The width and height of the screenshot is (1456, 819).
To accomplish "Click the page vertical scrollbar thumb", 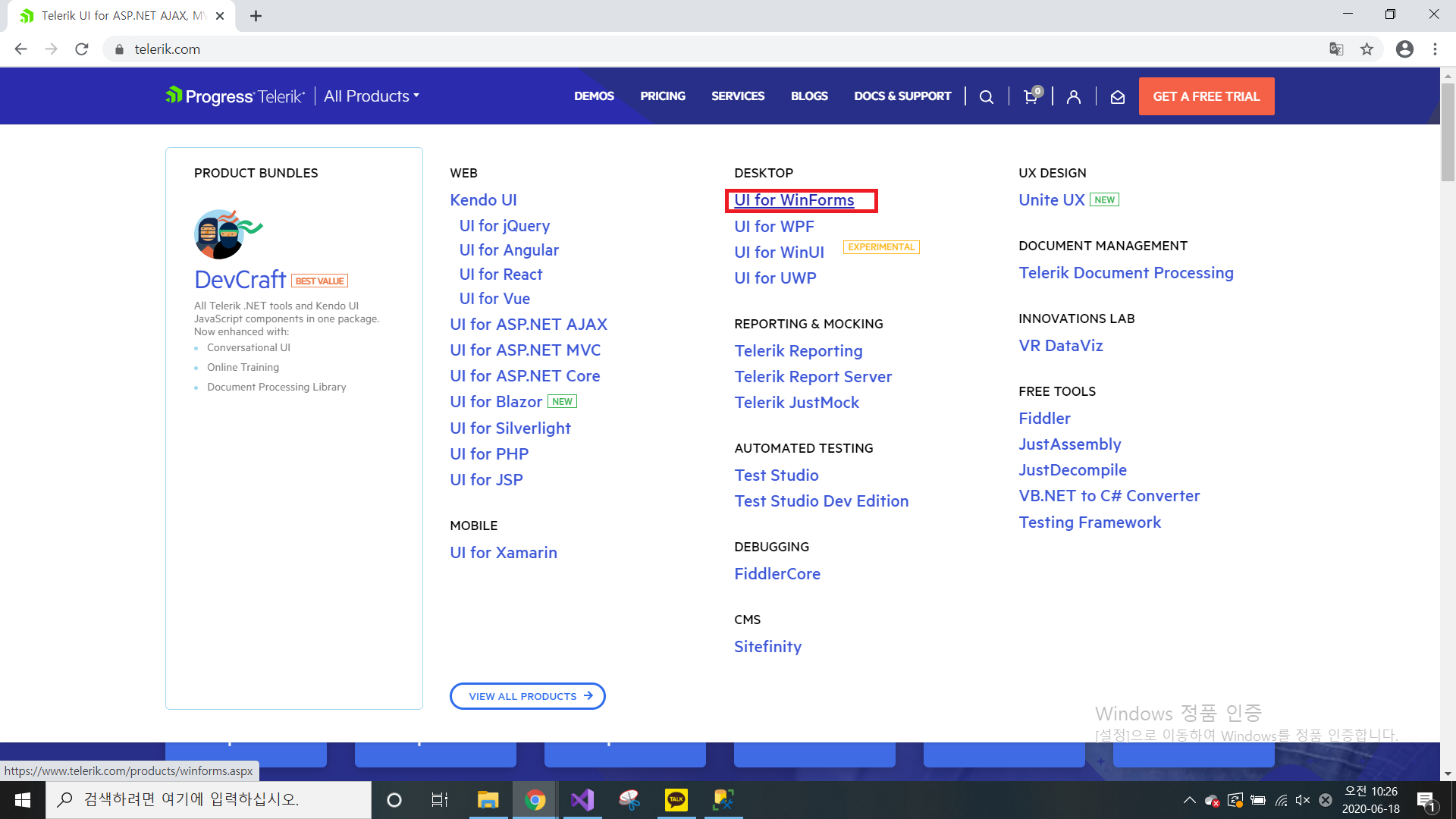I will tap(1448, 133).
